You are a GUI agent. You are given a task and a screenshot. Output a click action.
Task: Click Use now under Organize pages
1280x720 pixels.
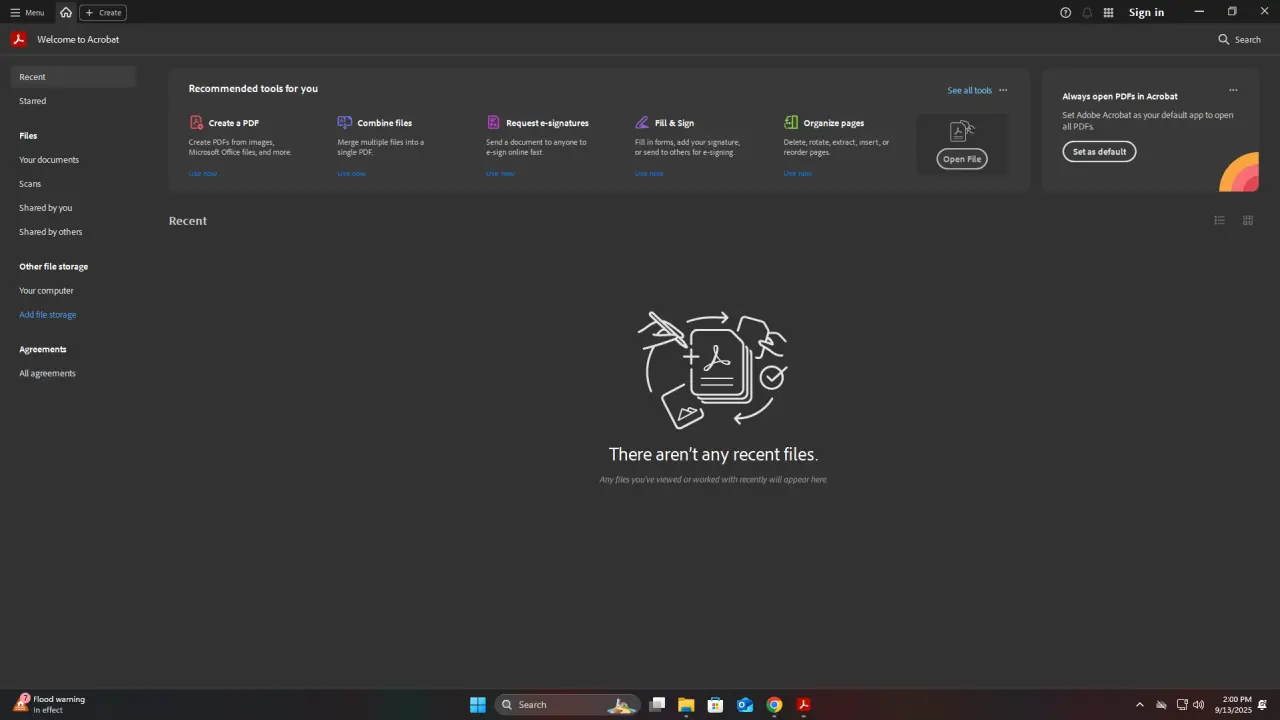pos(798,173)
